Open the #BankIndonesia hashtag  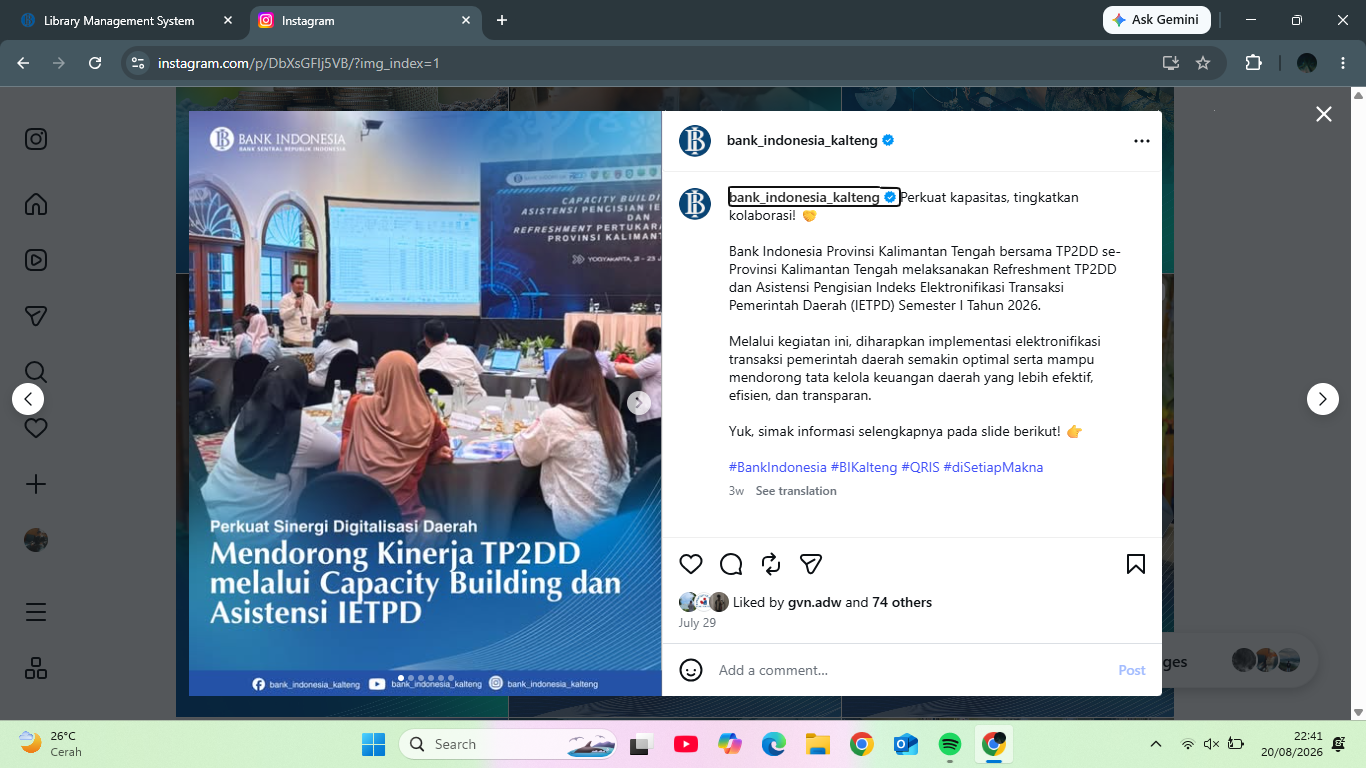tap(778, 467)
